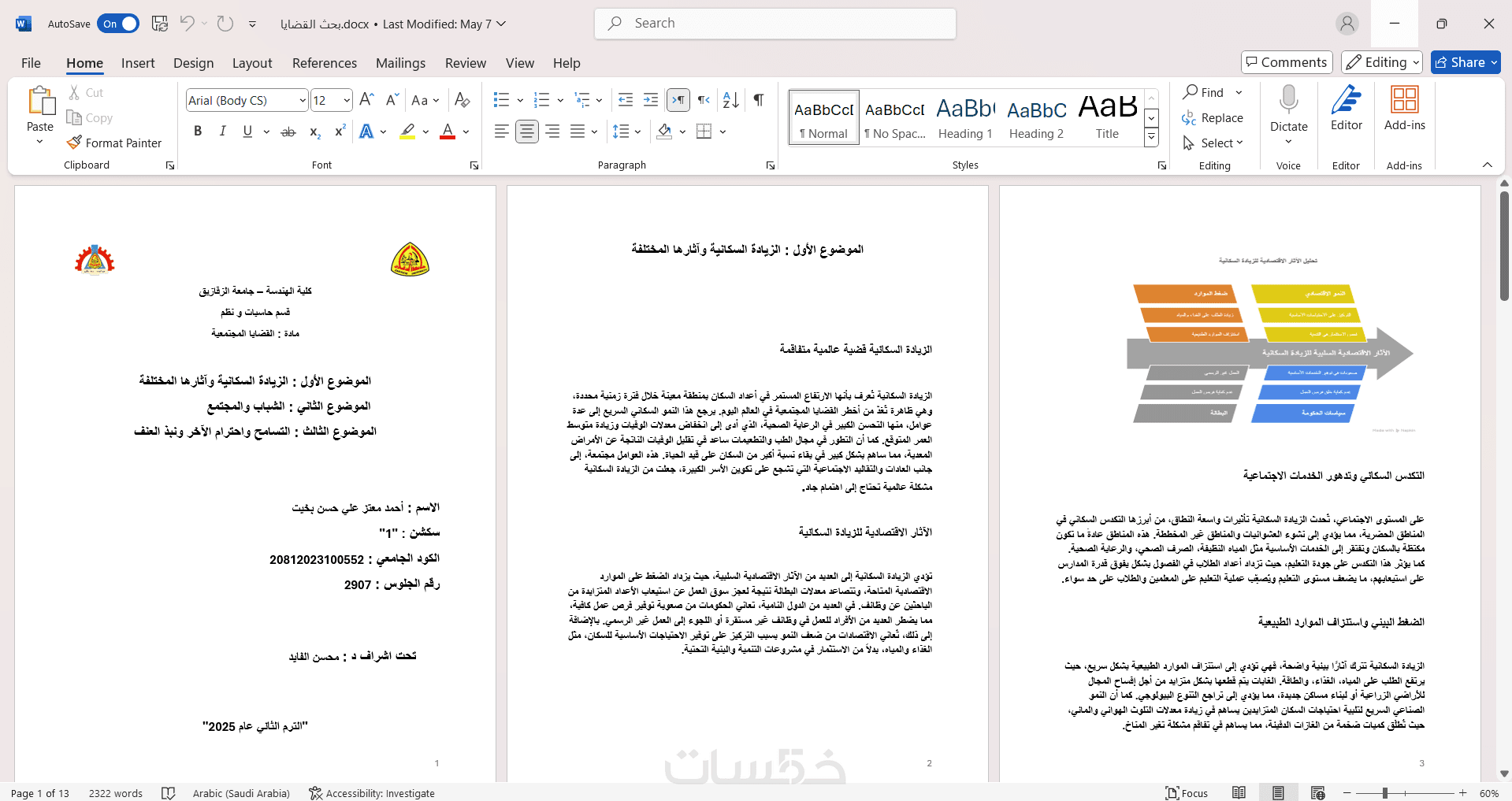Increase paragraph indent
Image resolution: width=1512 pixels, height=801 pixels.
pos(651,100)
